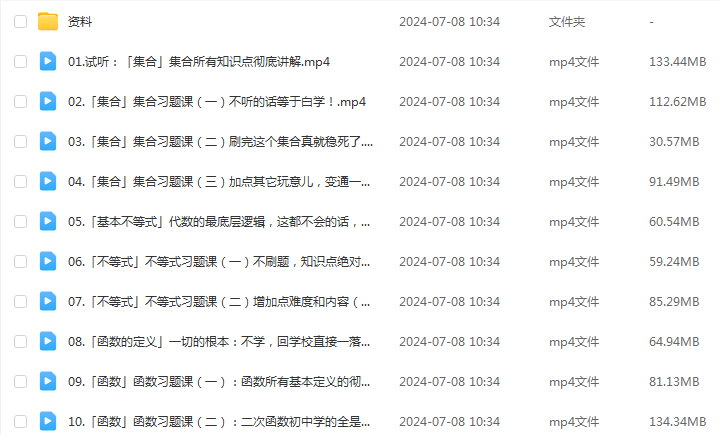Open file name 01.试听：集合所有知识点彻底讲解.mp4
The height and width of the screenshot is (435, 721).
[x=199, y=62]
